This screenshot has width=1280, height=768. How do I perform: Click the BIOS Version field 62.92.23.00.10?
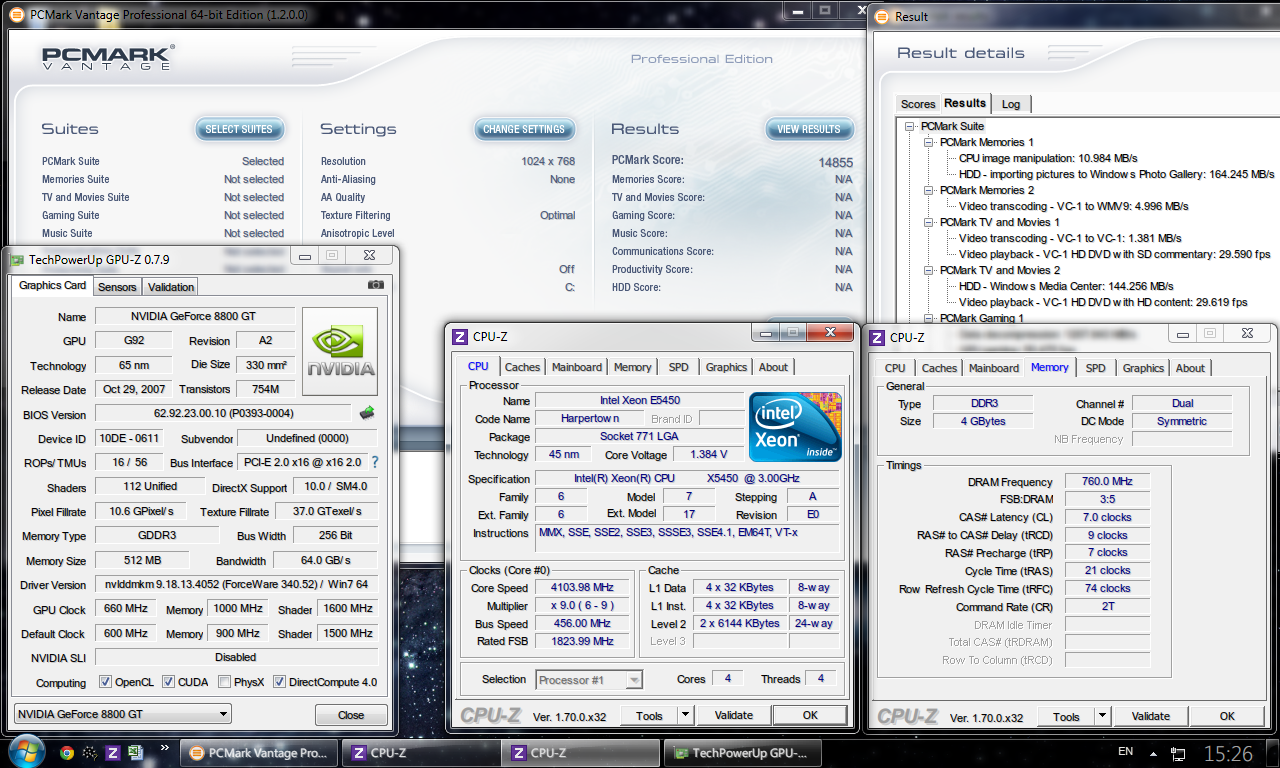click(x=225, y=414)
